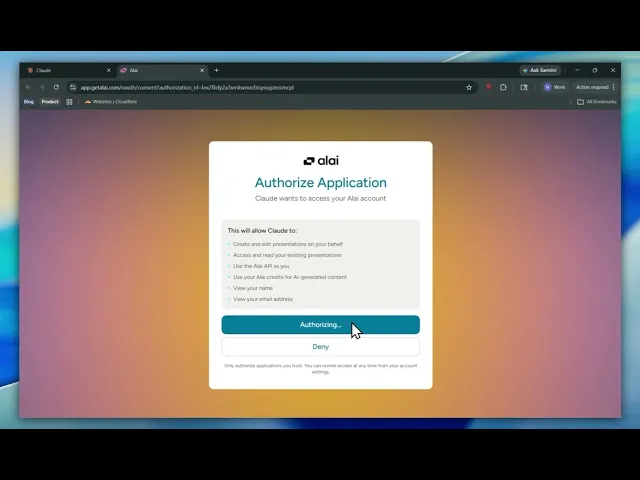Click 'Use the Alai API as you'
Image resolution: width=640 pixels, height=480 pixels.
point(261,266)
